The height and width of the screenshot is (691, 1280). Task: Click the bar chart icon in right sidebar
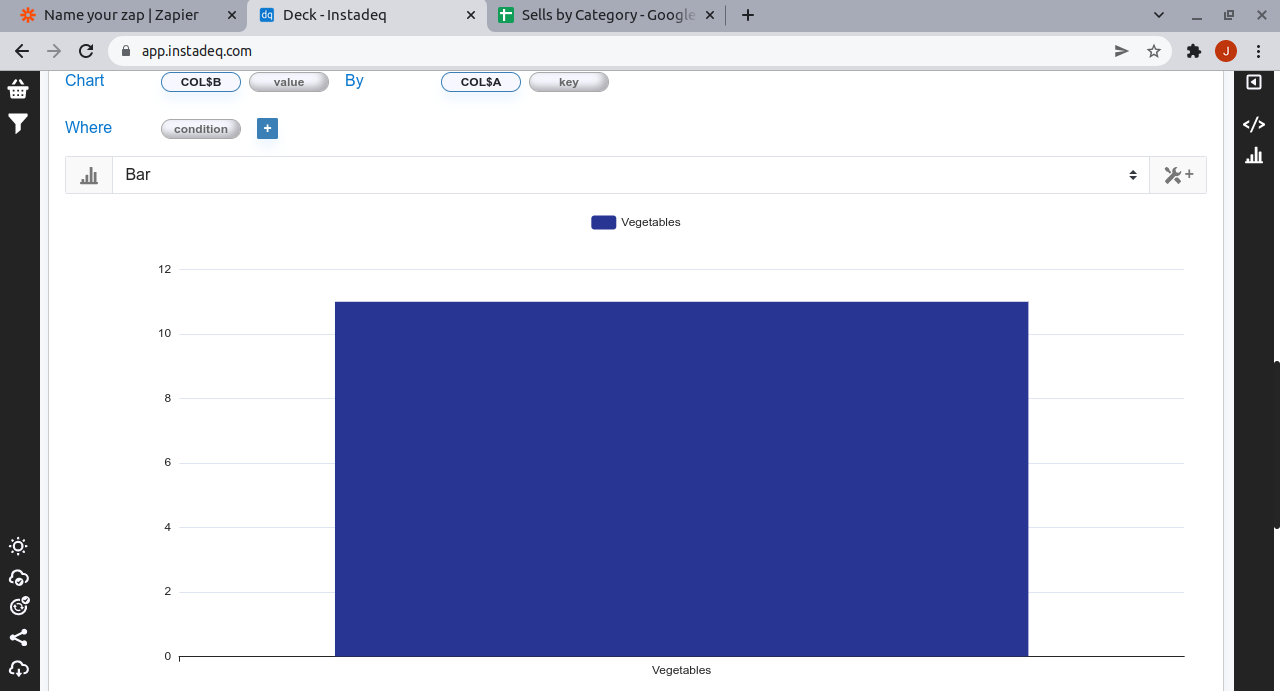(x=1254, y=155)
